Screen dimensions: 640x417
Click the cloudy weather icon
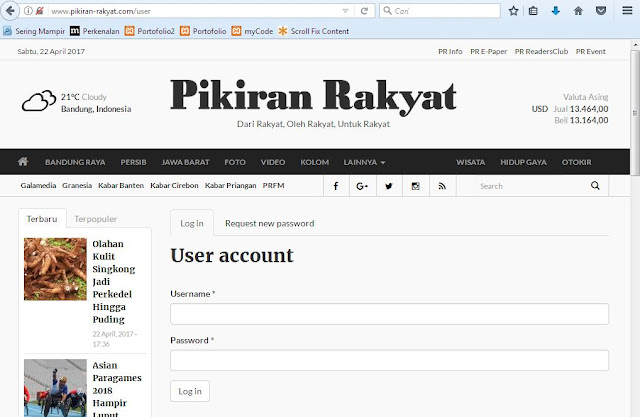[39, 101]
